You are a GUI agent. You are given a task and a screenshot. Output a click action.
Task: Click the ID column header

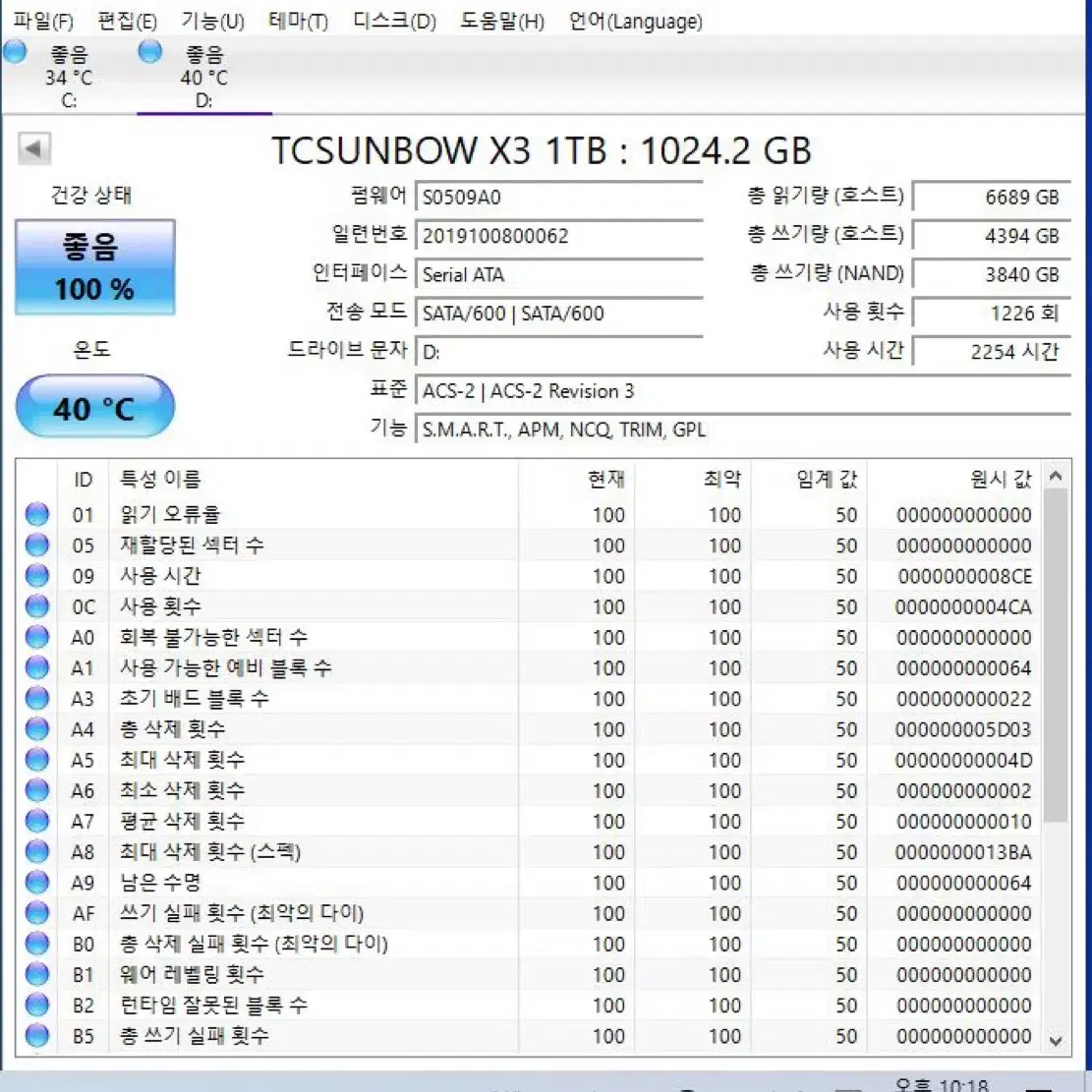tap(83, 479)
